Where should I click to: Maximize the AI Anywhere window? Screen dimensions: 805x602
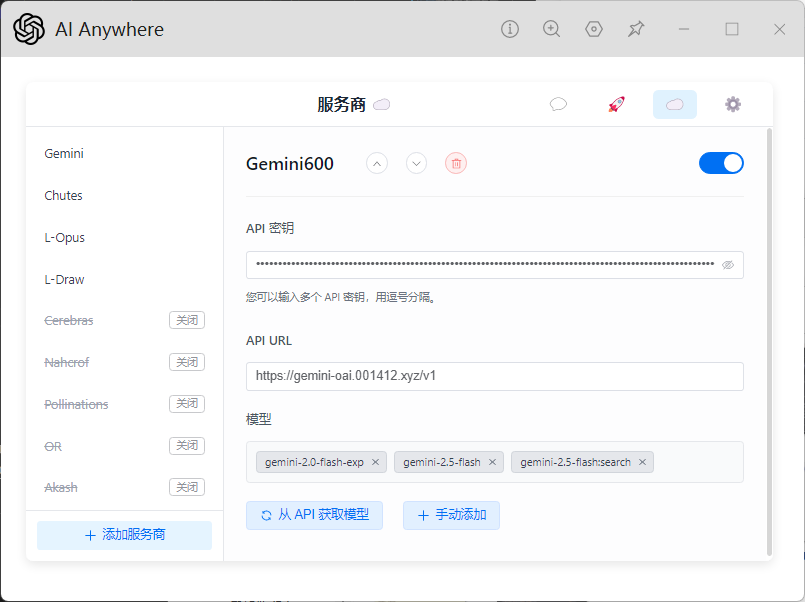point(732,29)
